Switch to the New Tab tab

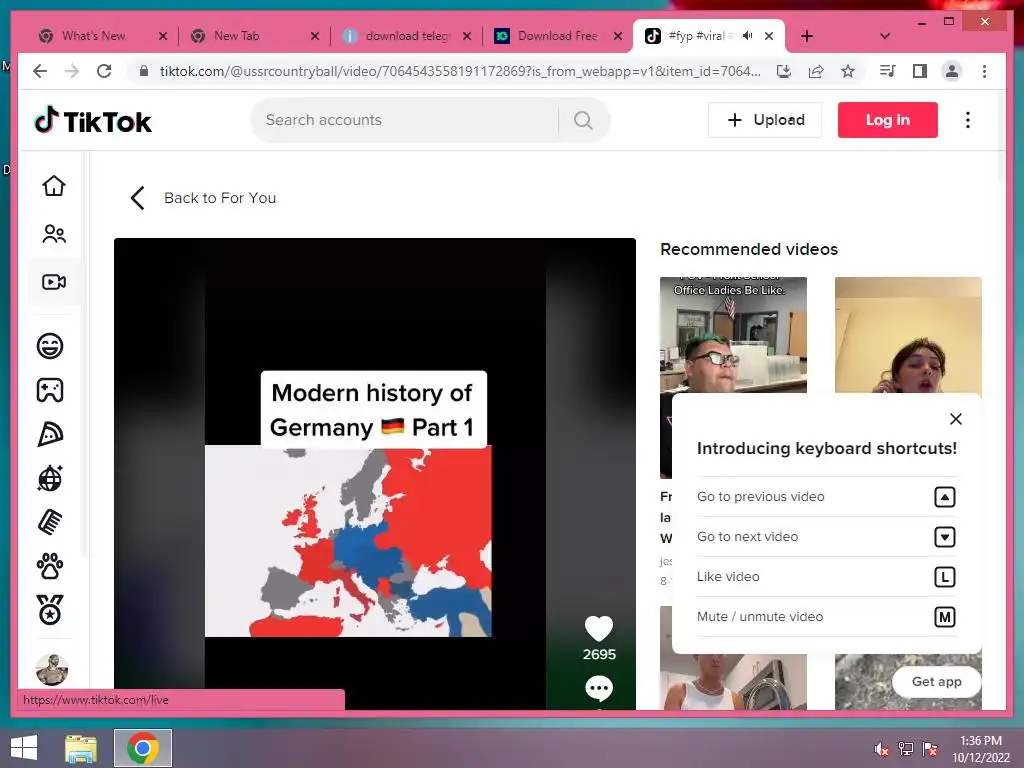click(236, 36)
